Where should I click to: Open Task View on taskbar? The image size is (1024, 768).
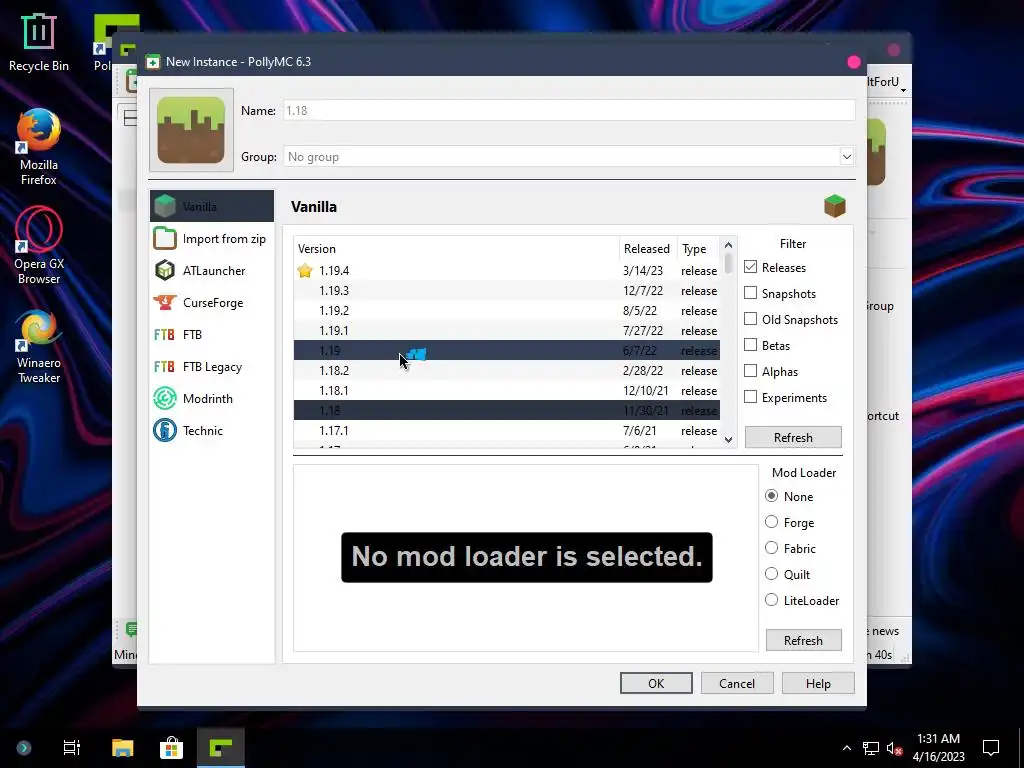click(71, 747)
